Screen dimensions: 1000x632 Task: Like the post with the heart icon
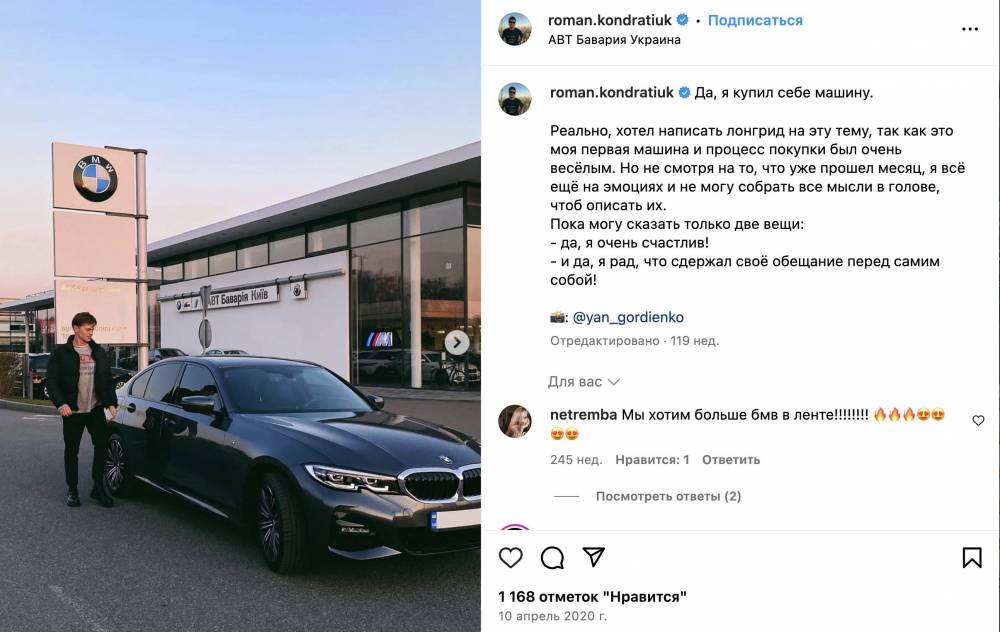[510, 558]
